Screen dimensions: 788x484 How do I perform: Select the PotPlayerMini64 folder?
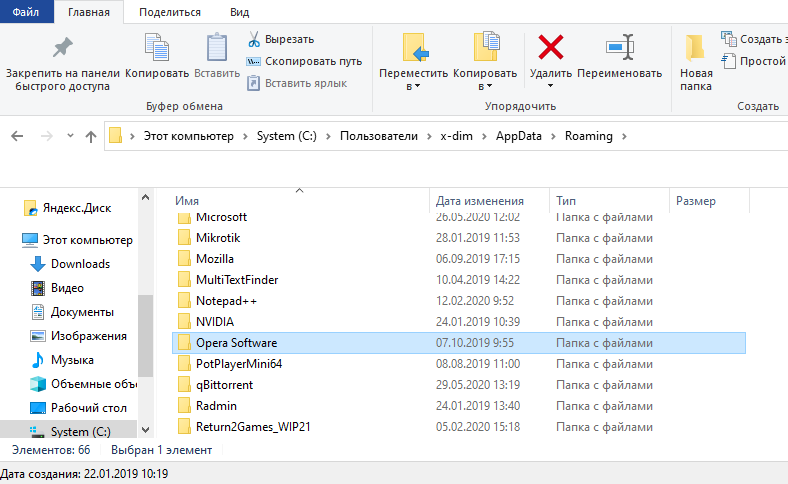(x=459, y=364)
